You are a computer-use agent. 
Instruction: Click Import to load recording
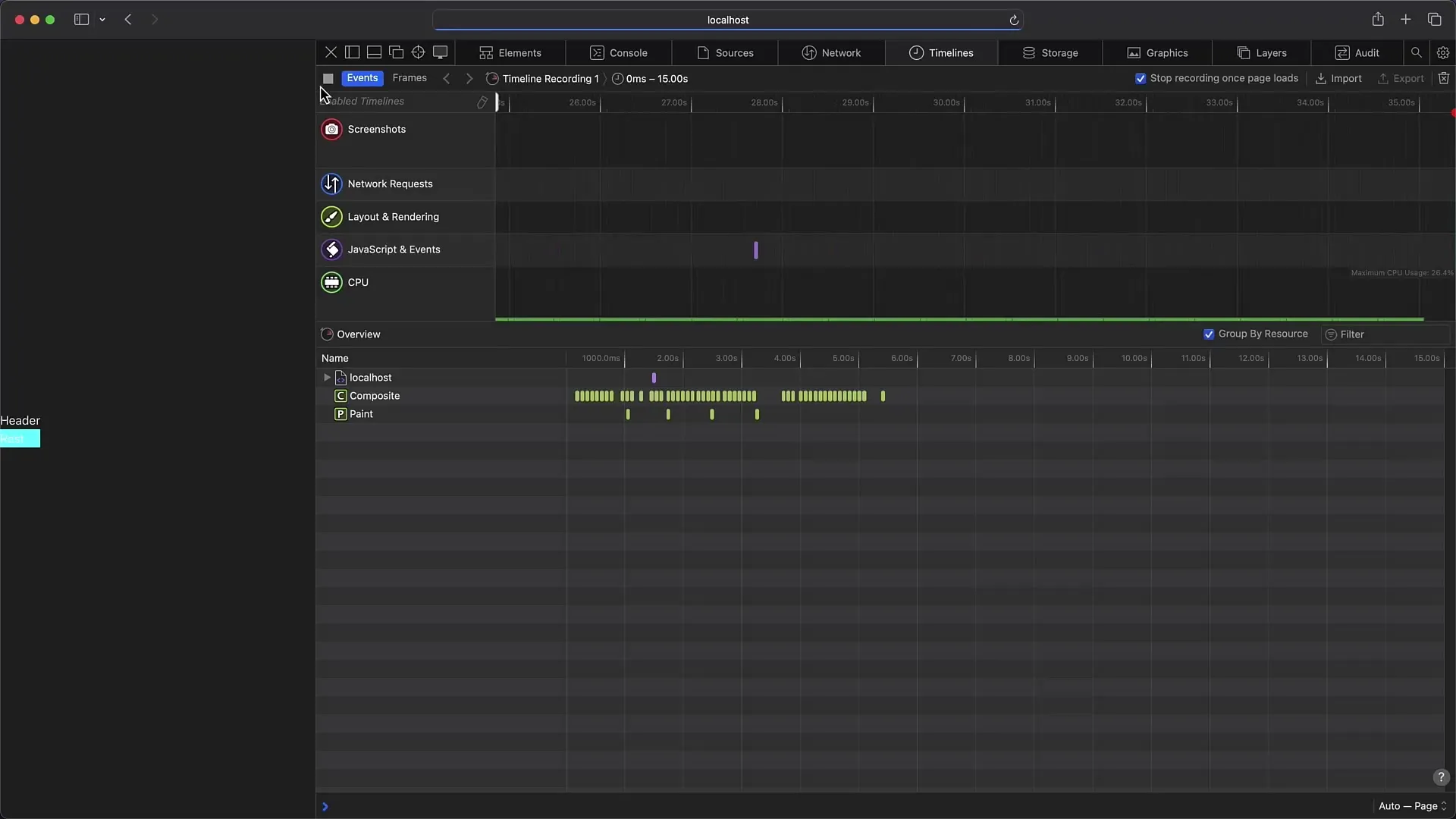tap(1339, 78)
